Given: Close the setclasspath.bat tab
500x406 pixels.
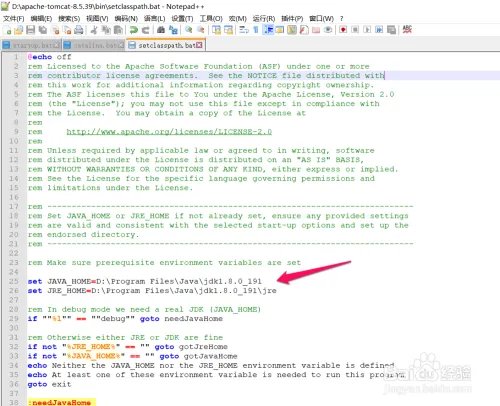Looking at the screenshot, I should (199, 45).
